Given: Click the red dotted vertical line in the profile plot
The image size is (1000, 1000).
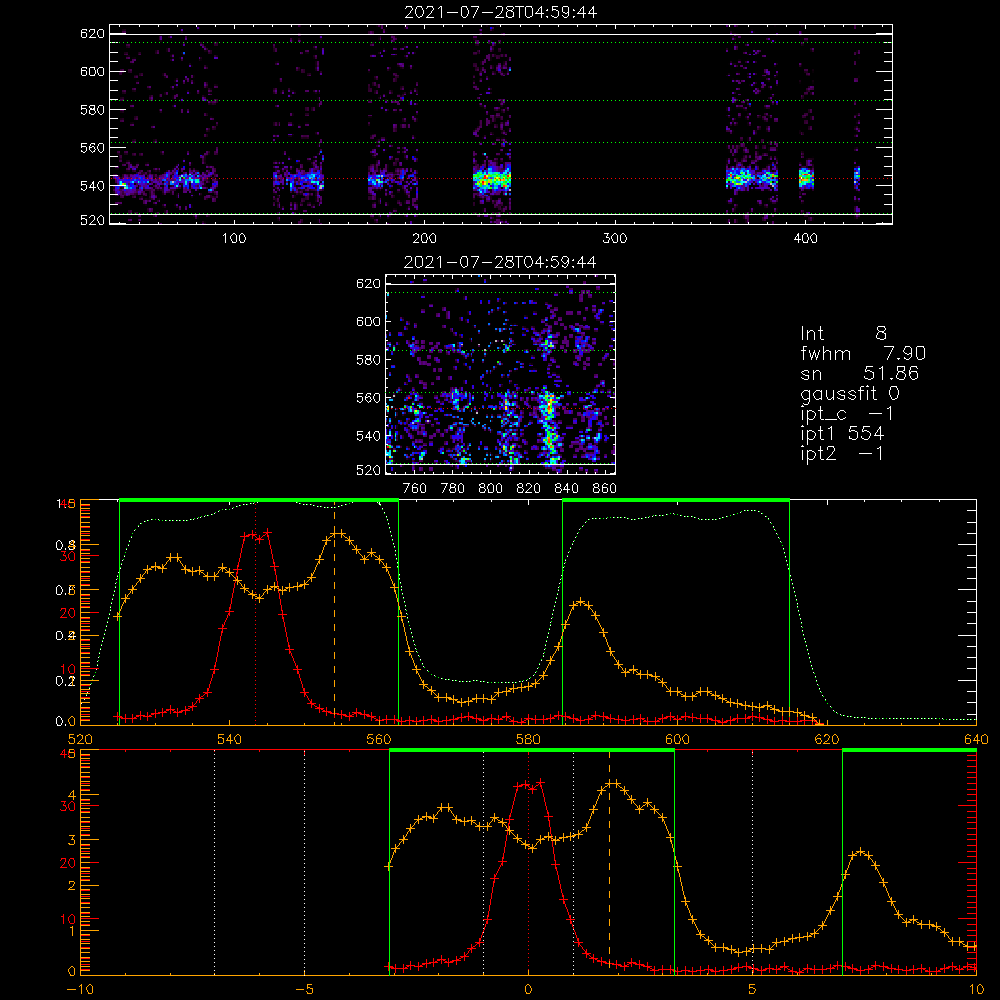Looking at the screenshot, I should pos(256,612).
